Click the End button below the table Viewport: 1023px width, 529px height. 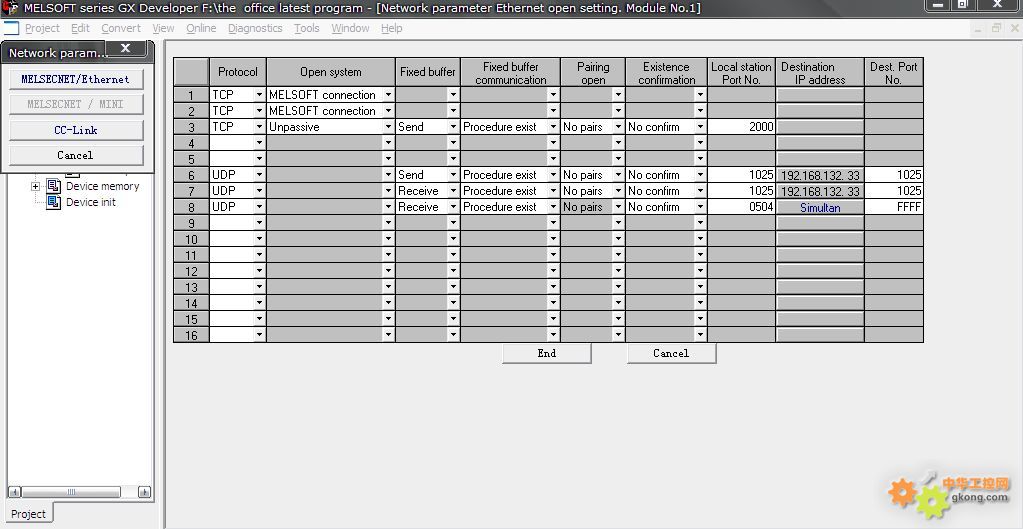click(x=547, y=353)
